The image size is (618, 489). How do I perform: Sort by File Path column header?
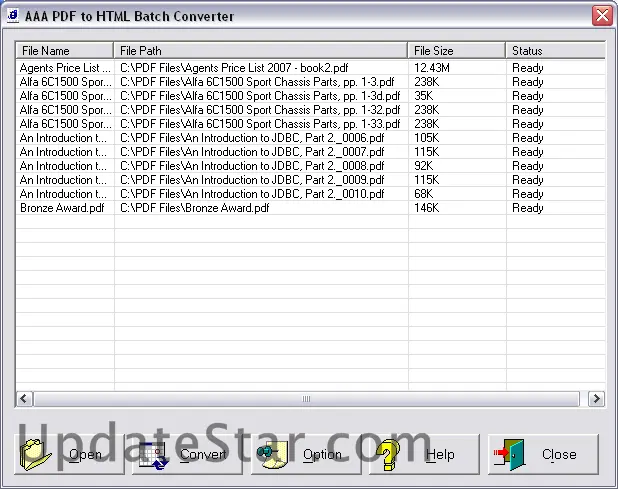[x=261, y=50]
